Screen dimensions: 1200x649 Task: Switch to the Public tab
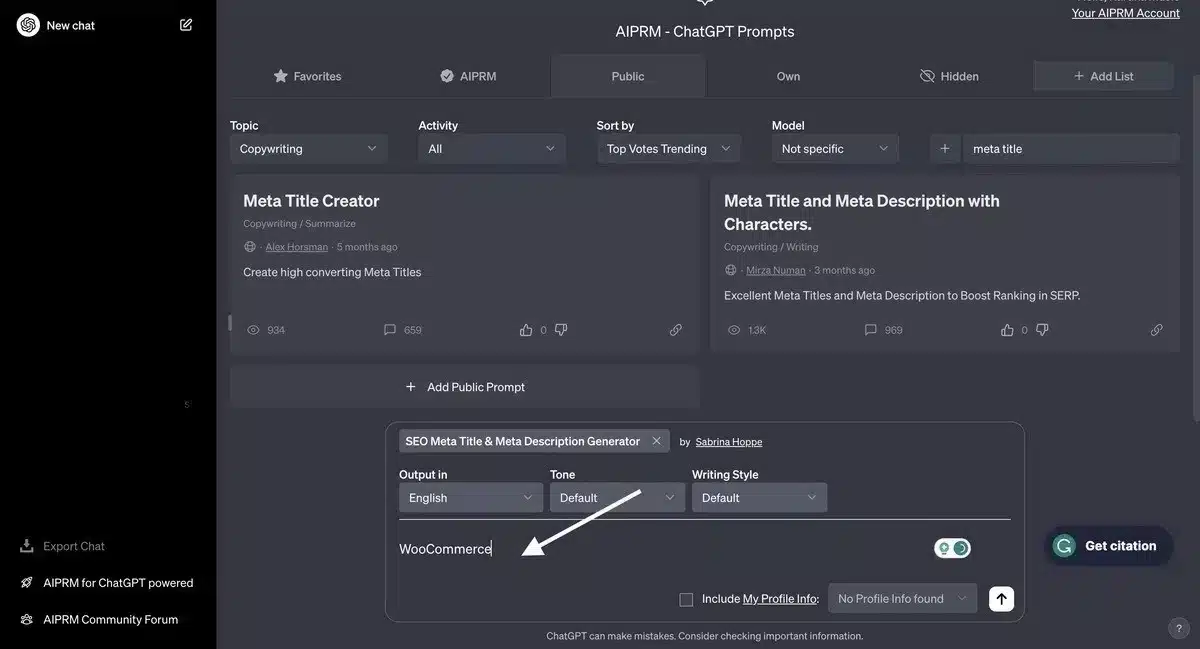[628, 76]
